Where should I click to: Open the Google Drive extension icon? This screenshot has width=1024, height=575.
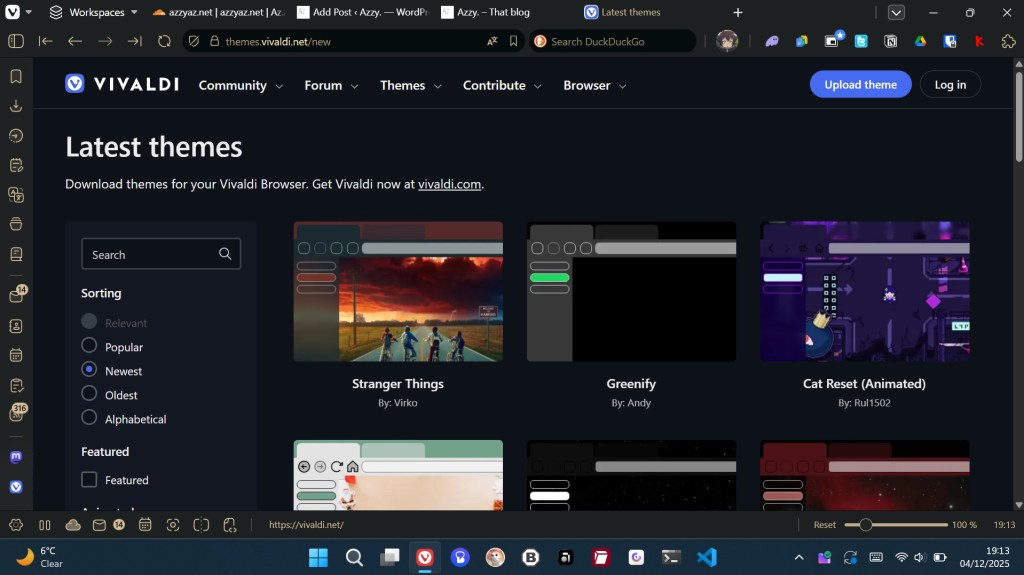(x=920, y=41)
